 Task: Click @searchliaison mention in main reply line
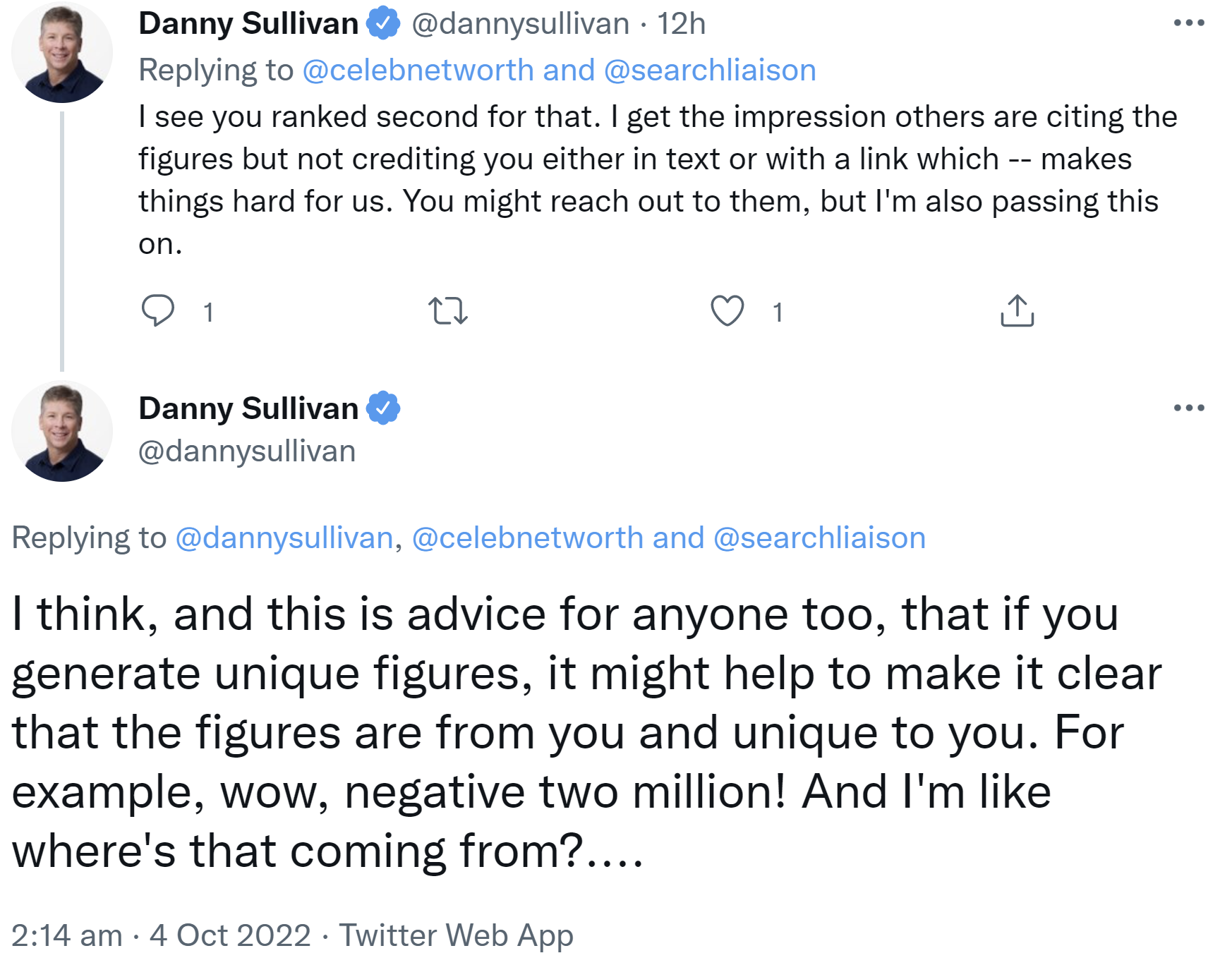[819, 538]
